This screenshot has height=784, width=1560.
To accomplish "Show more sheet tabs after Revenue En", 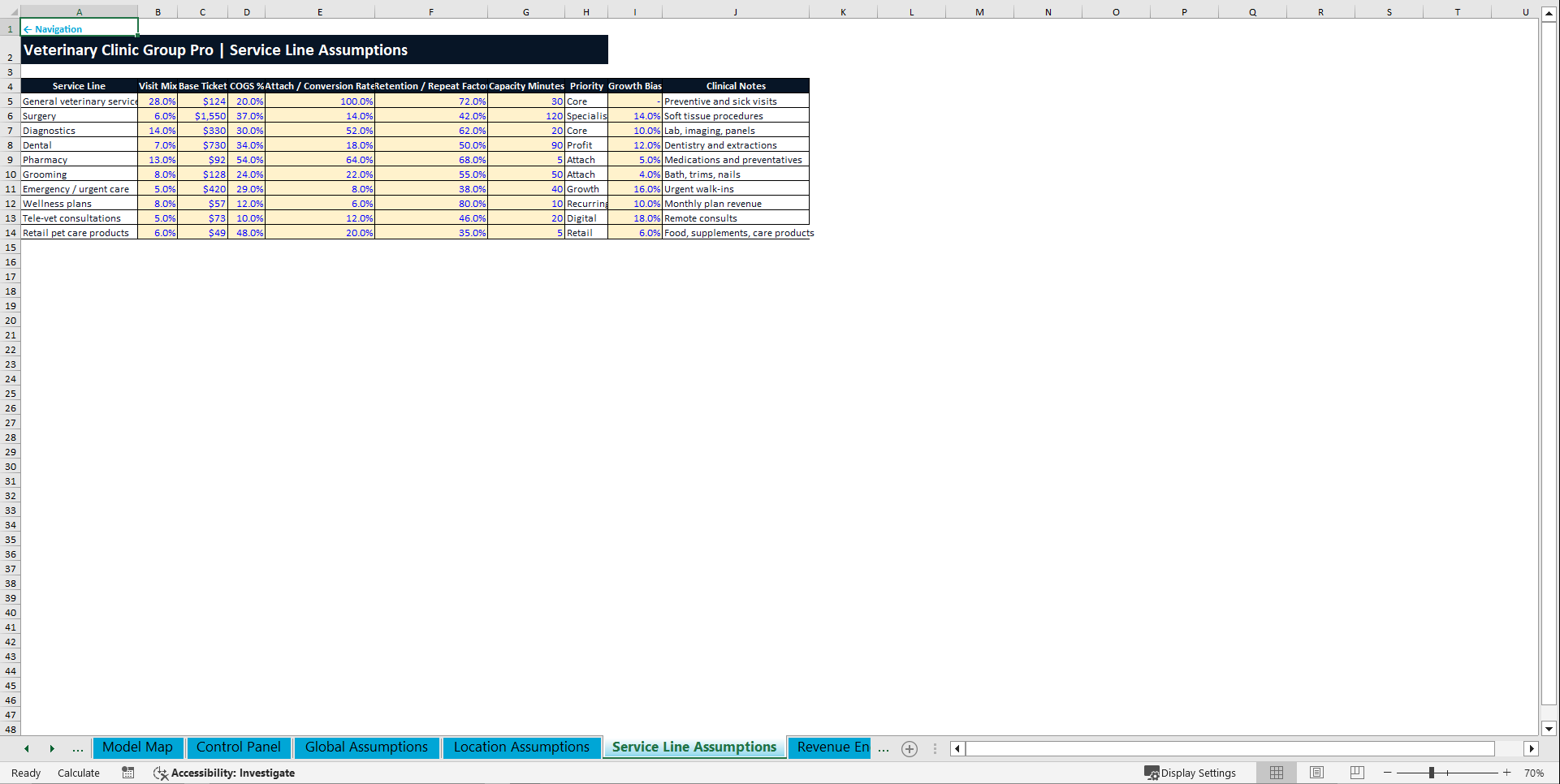I will [884, 749].
